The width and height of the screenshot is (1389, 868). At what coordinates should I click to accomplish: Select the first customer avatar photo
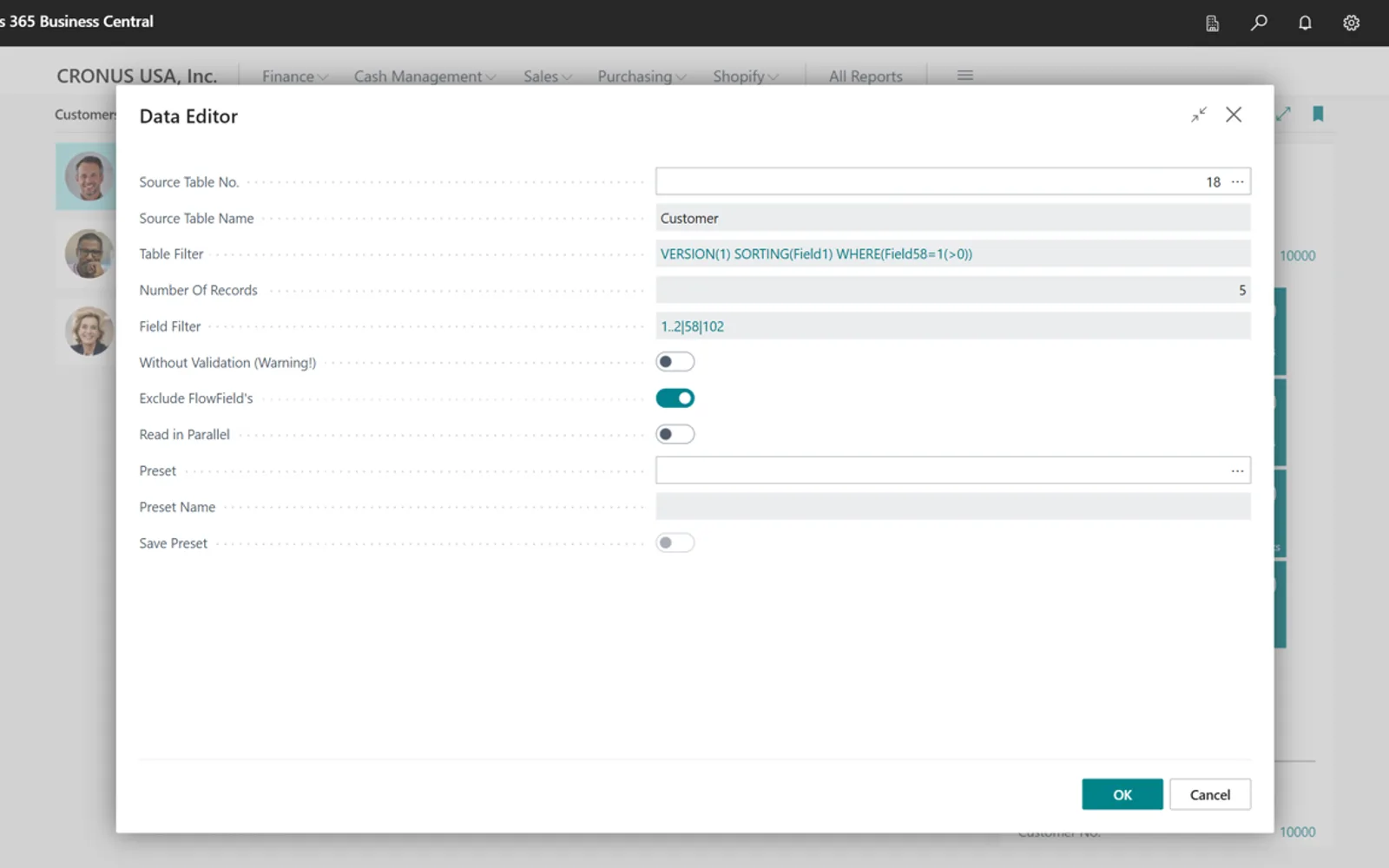(89, 176)
